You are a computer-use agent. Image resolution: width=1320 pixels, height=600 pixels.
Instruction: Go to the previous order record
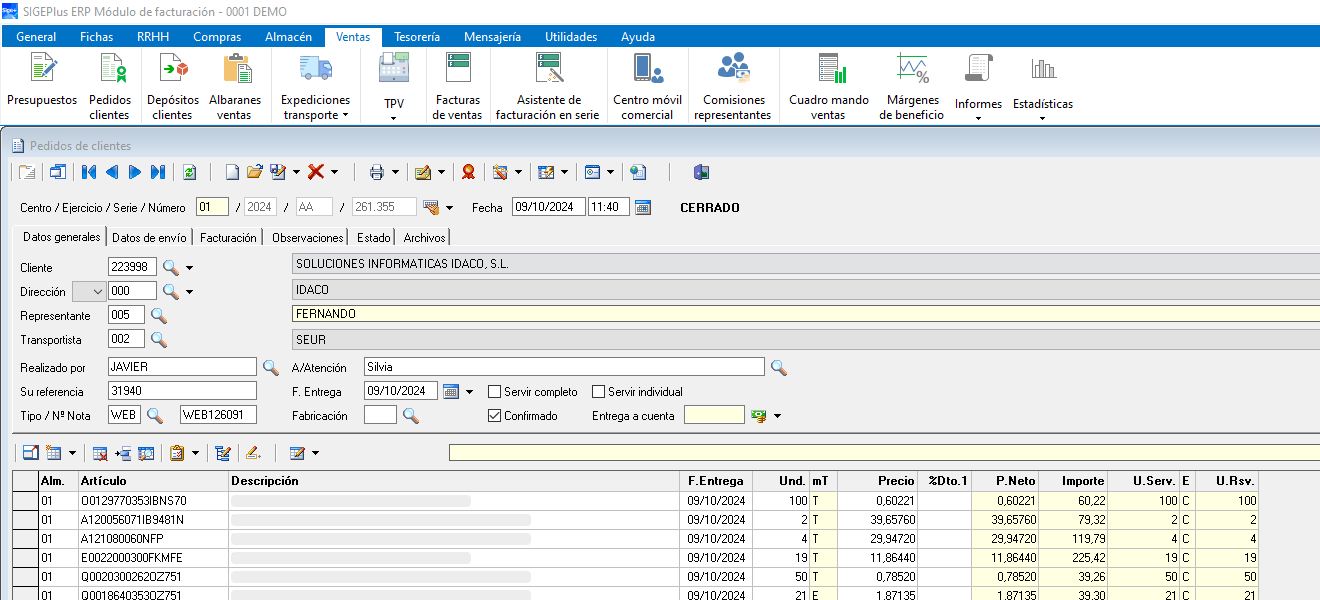(x=112, y=172)
